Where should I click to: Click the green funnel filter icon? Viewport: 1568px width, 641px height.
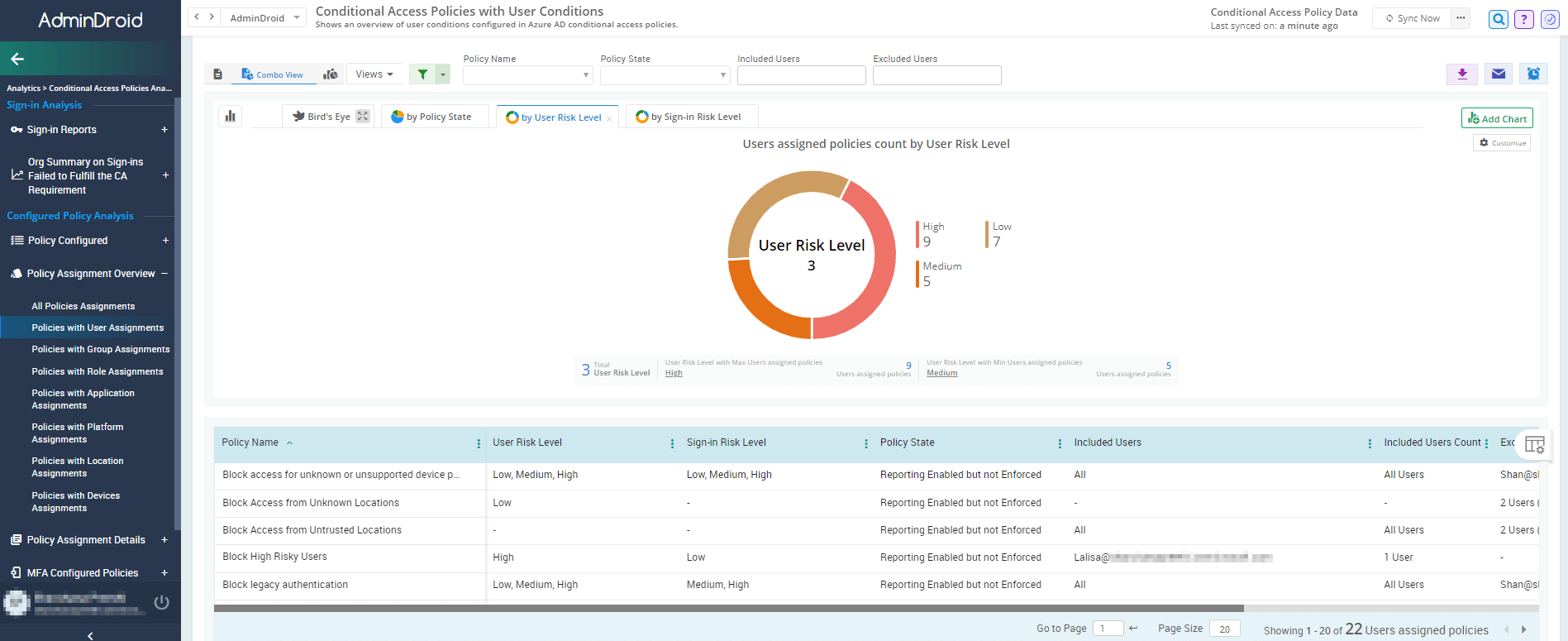pyautogui.click(x=422, y=74)
